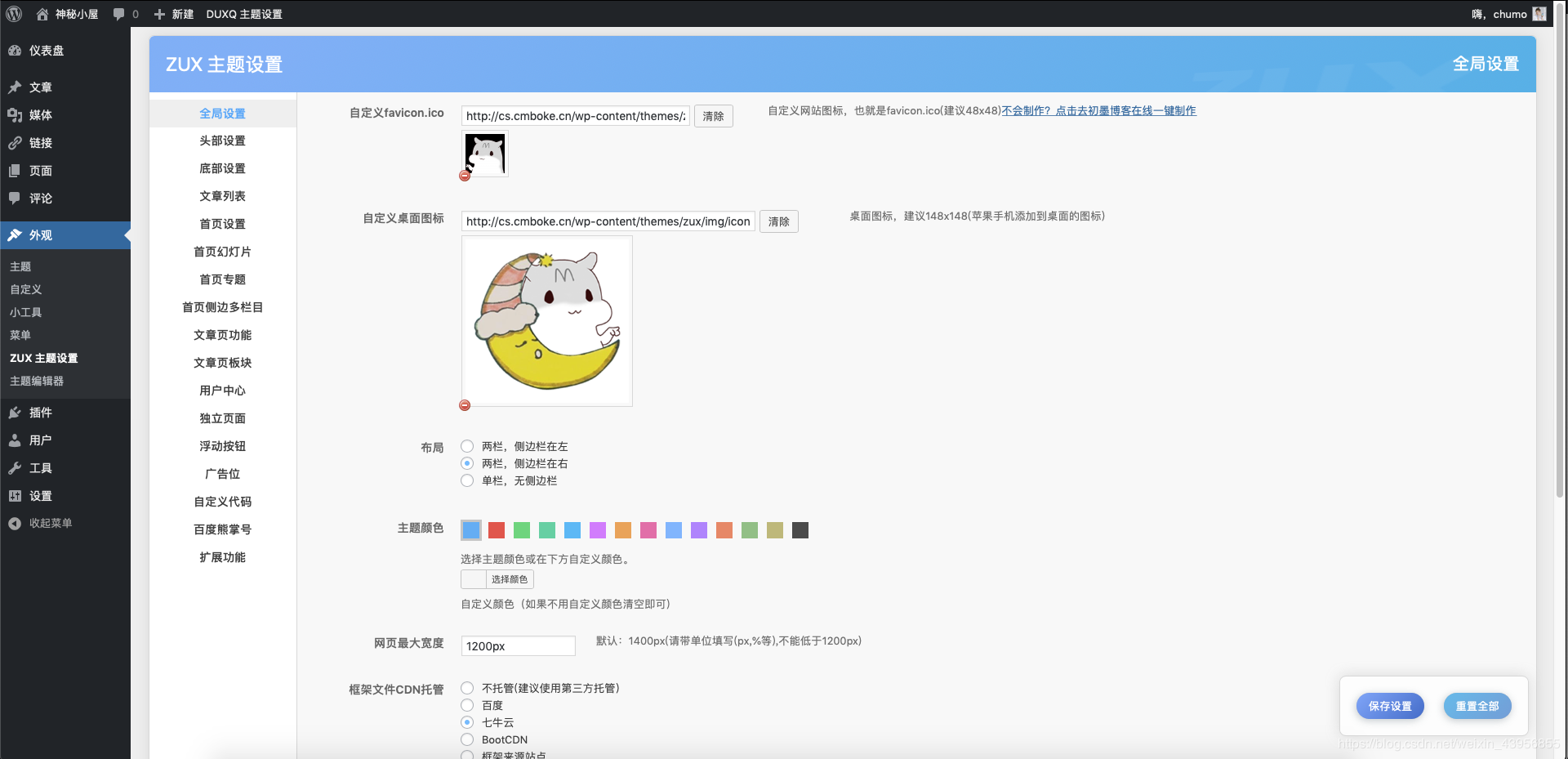Image resolution: width=1568 pixels, height=759 pixels.
Task: Open 页面 pages icon in sidebar
Action: point(15,171)
